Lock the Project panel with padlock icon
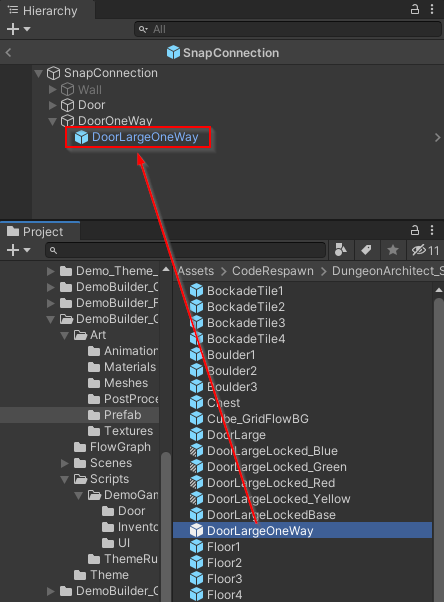 click(415, 230)
